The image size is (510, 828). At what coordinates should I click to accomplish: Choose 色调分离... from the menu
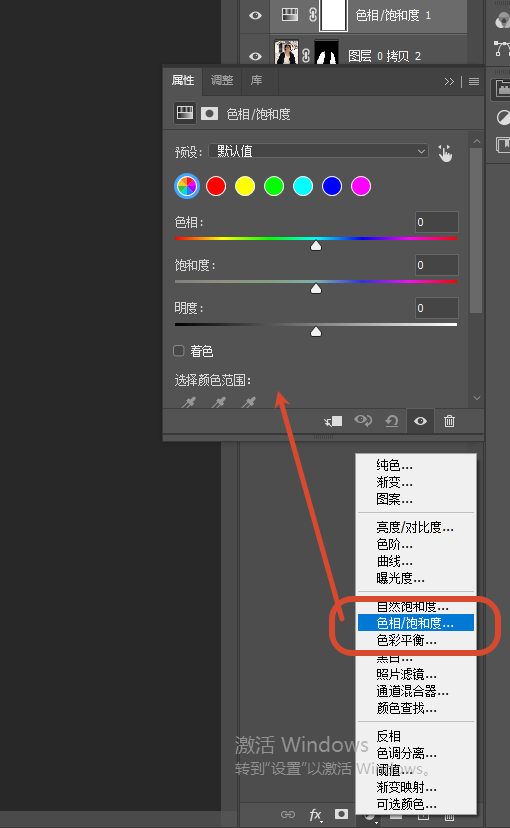tap(407, 753)
